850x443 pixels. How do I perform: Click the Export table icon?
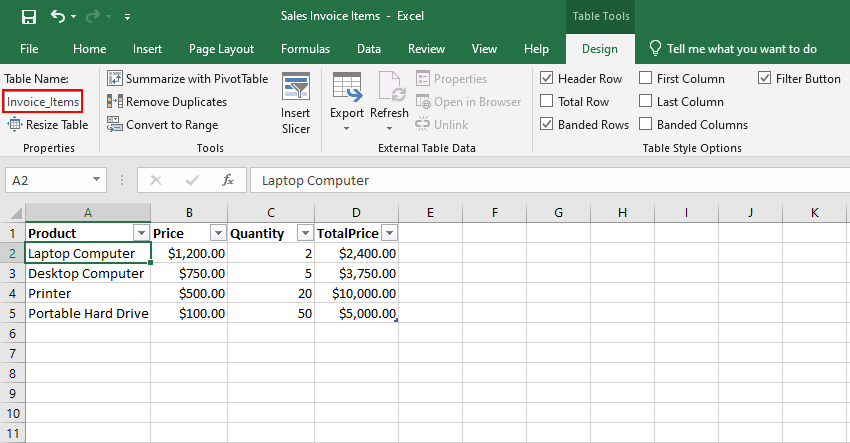point(347,87)
